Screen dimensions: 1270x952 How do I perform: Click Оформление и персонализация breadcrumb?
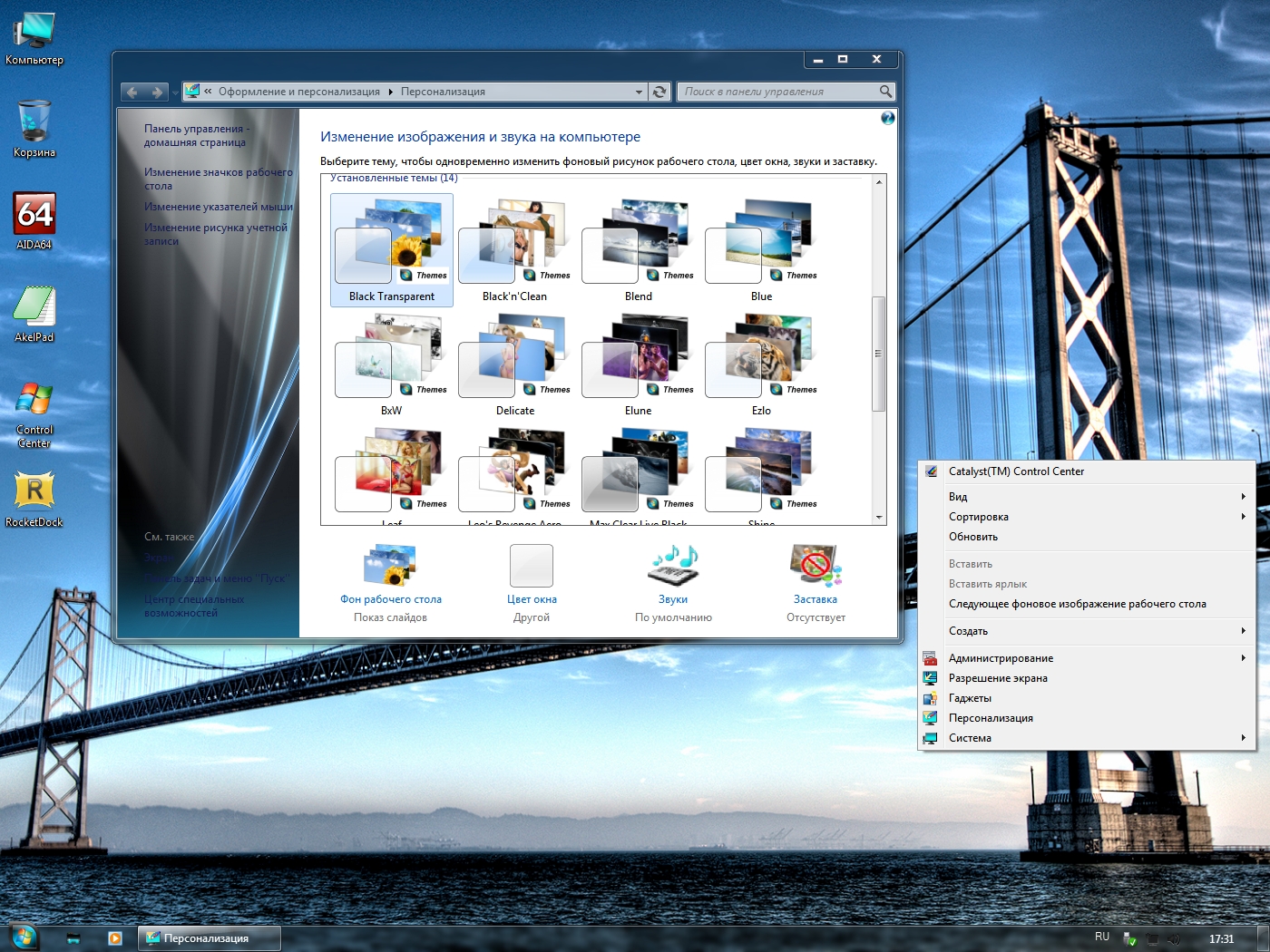299,92
